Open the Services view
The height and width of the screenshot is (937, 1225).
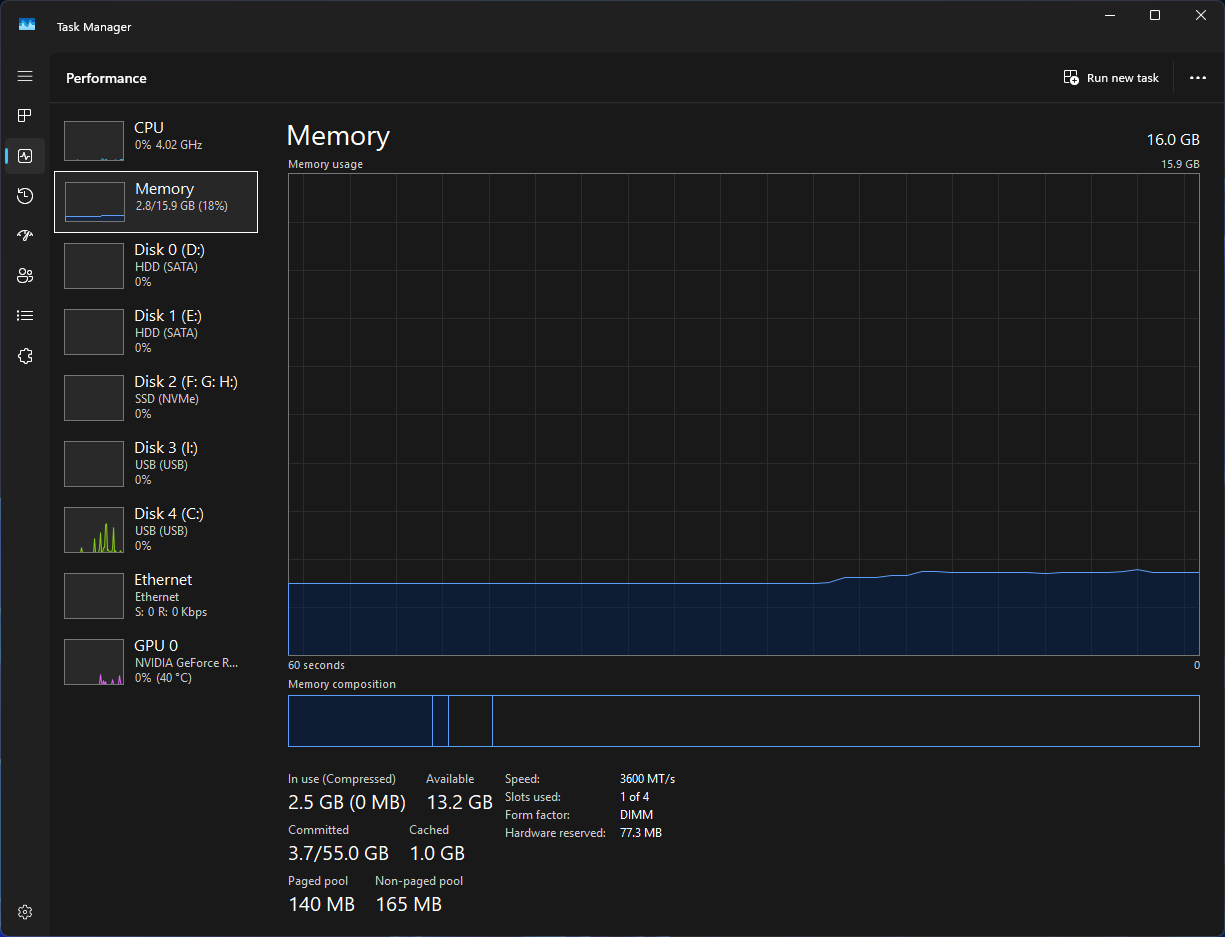(24, 355)
